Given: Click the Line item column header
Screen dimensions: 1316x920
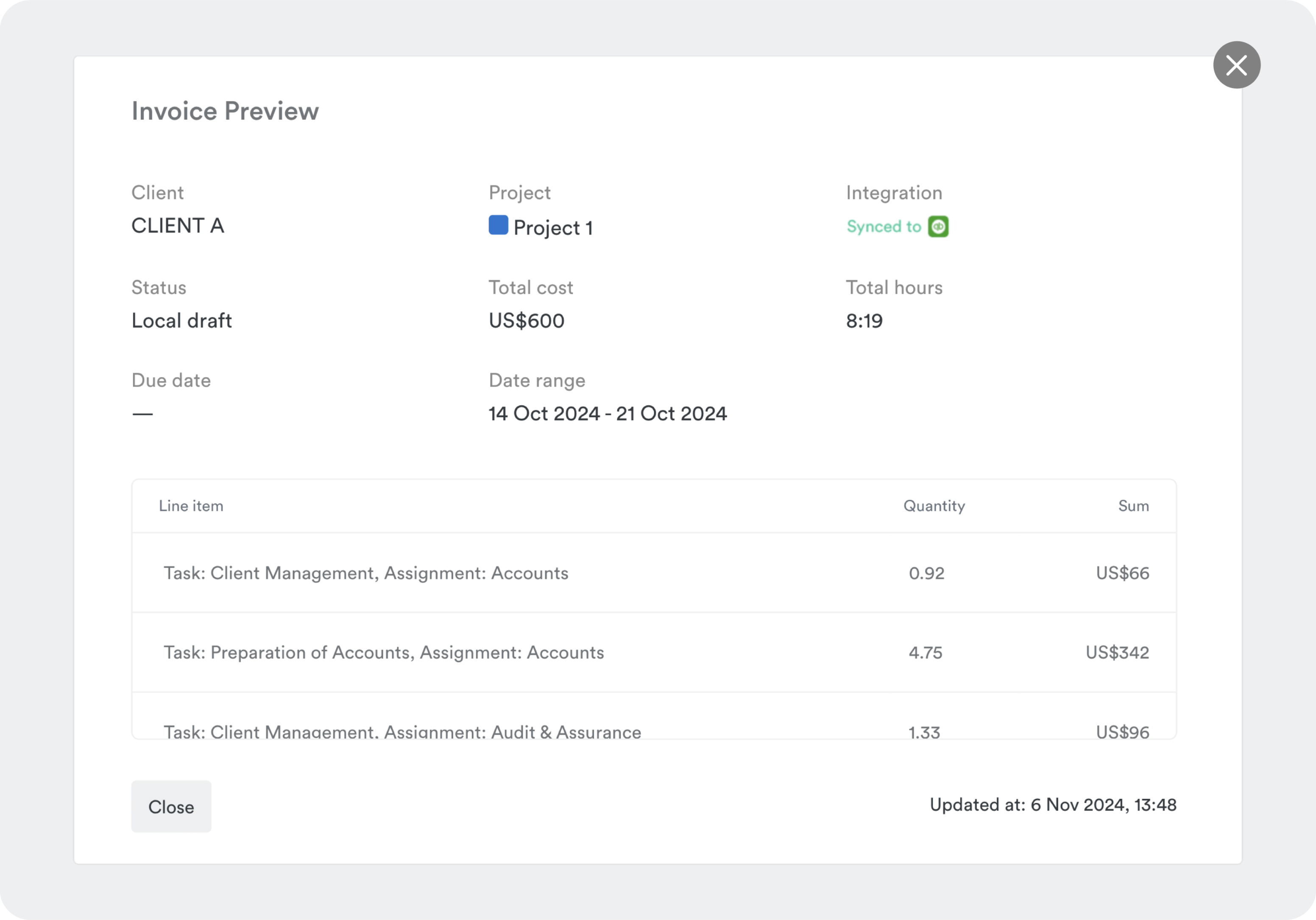Looking at the screenshot, I should pos(191,506).
